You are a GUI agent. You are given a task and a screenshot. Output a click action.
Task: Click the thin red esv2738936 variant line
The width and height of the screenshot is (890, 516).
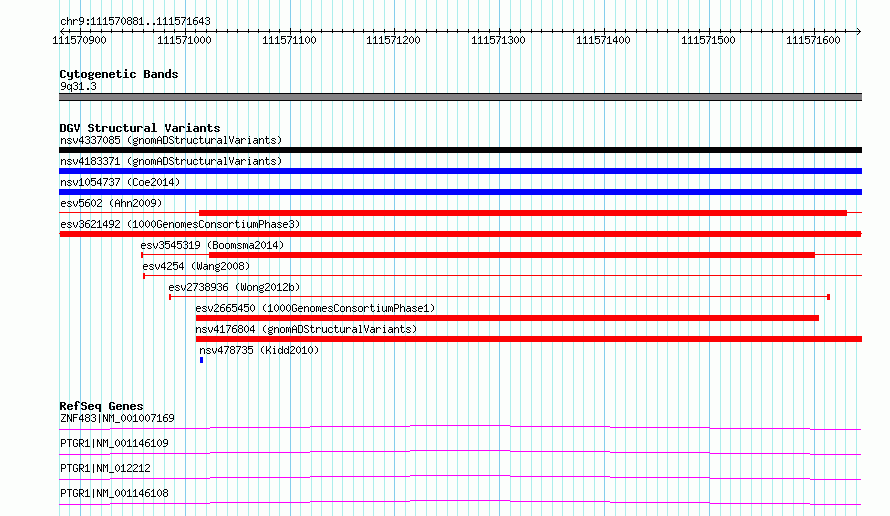tap(499, 297)
